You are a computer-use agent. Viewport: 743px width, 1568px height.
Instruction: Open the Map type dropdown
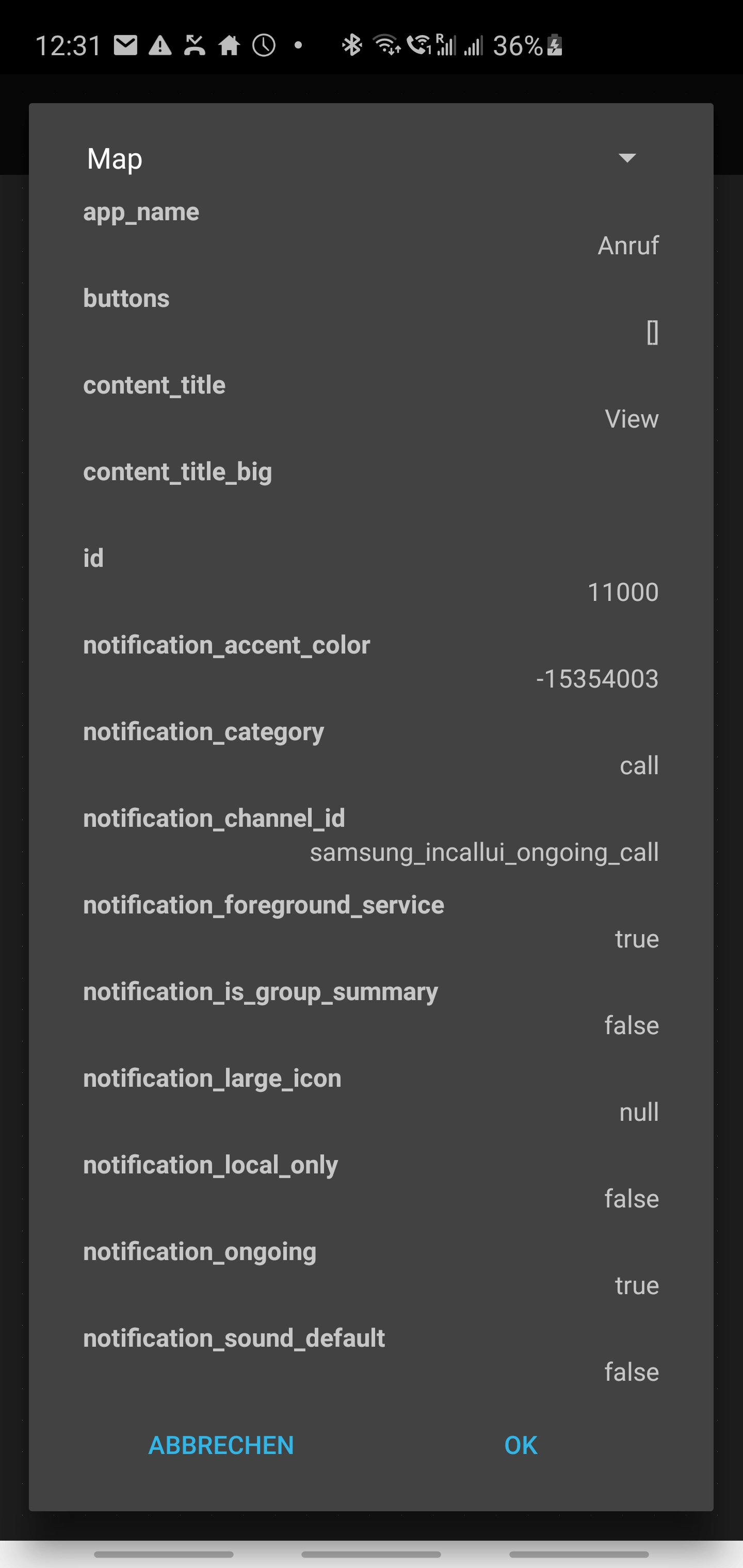pyautogui.click(x=628, y=158)
